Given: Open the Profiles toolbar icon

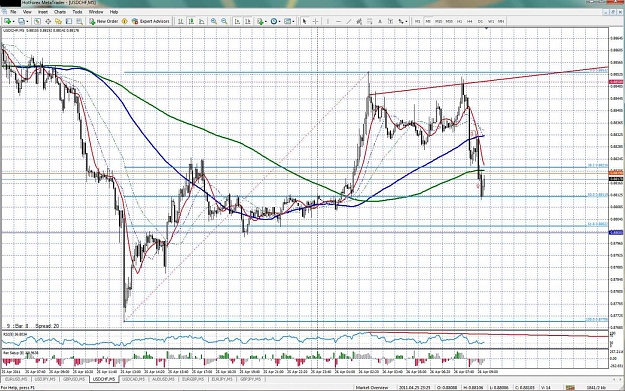Looking at the screenshot, I should tap(21, 21).
